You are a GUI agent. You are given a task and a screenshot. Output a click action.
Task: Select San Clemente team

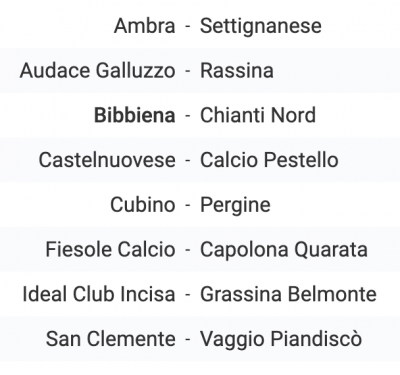[111, 338]
